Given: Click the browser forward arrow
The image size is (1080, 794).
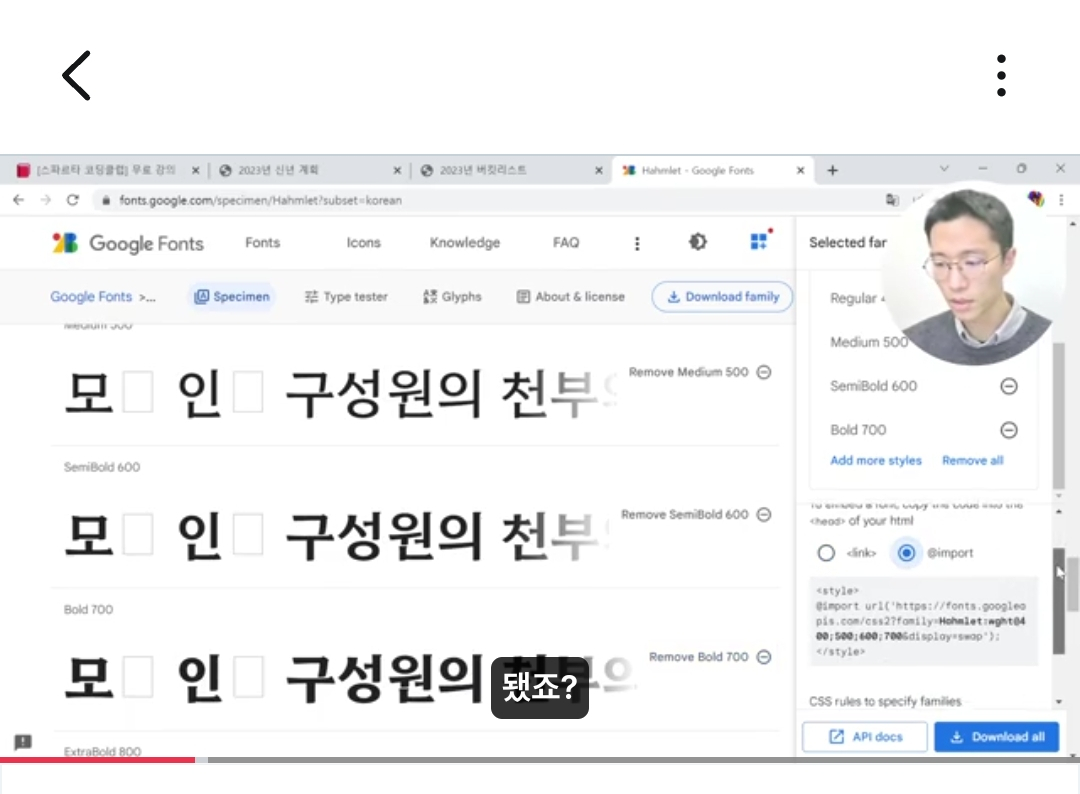Looking at the screenshot, I should [45, 200].
